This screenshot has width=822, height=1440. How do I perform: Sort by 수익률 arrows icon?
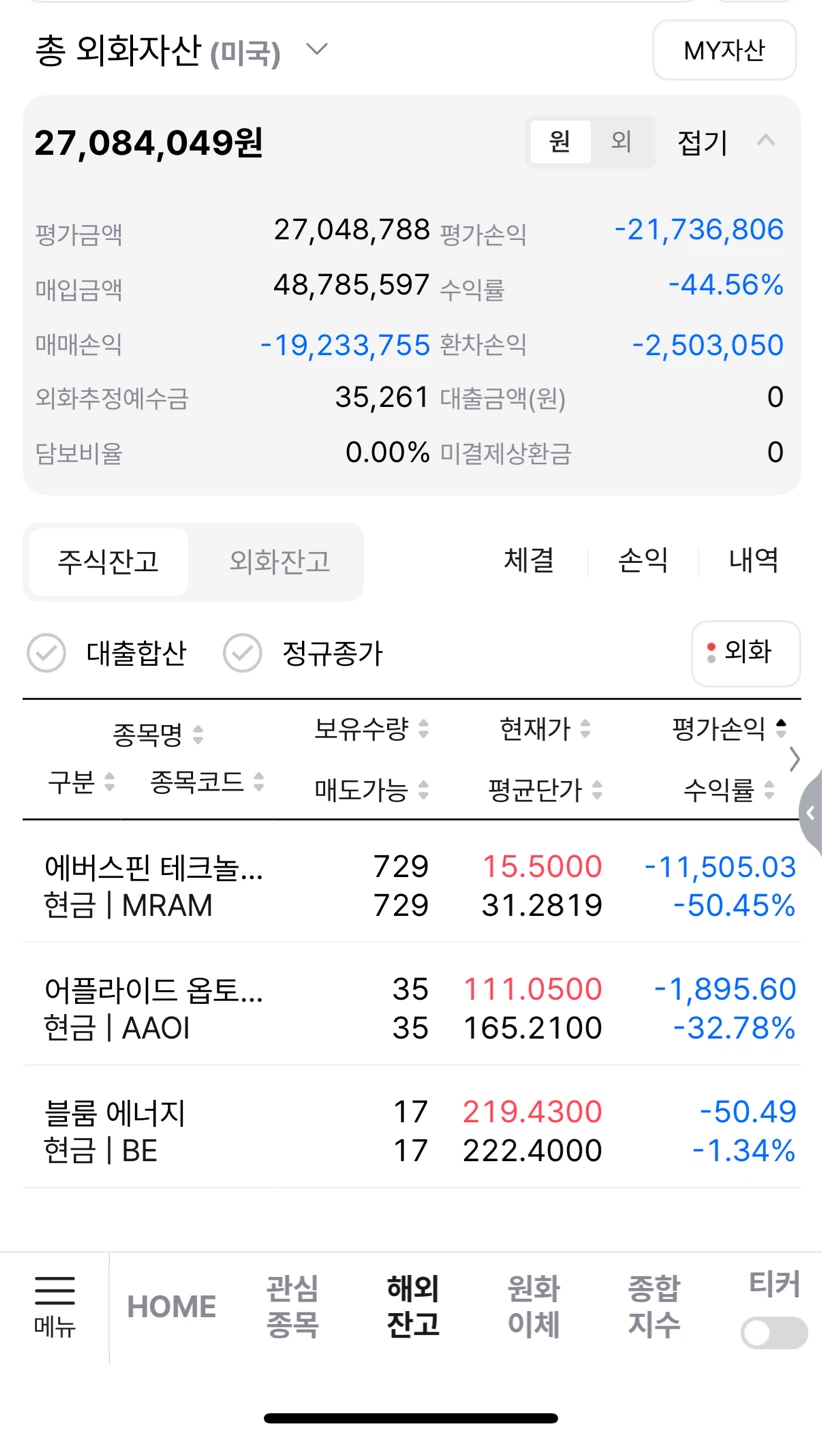[769, 791]
